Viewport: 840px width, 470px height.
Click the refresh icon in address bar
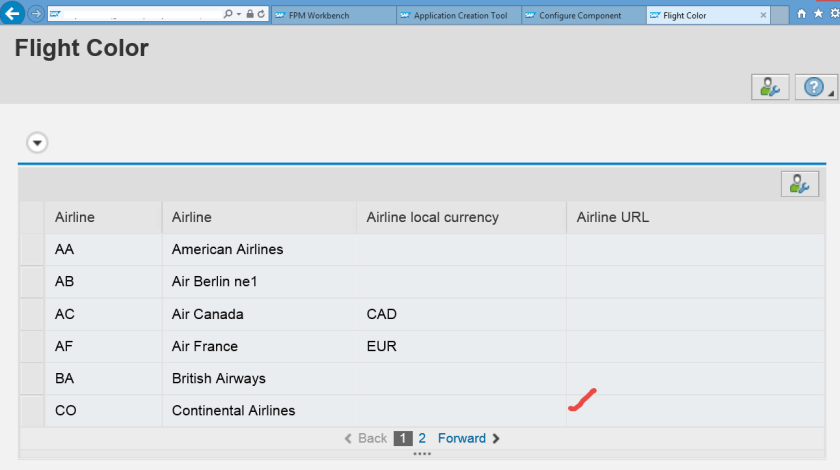(x=262, y=15)
